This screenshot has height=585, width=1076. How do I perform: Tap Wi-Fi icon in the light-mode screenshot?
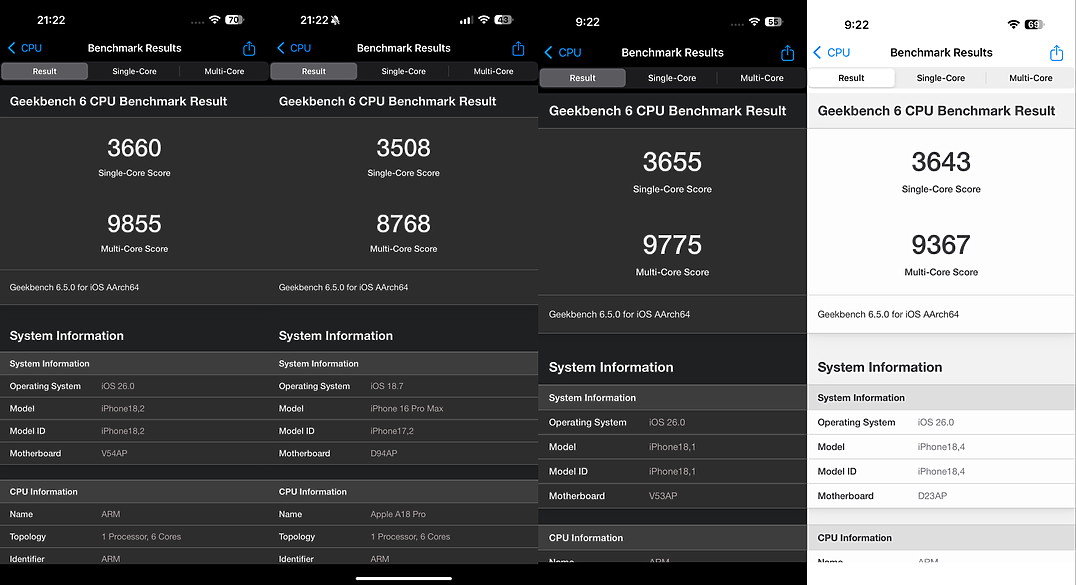[x=1014, y=25]
